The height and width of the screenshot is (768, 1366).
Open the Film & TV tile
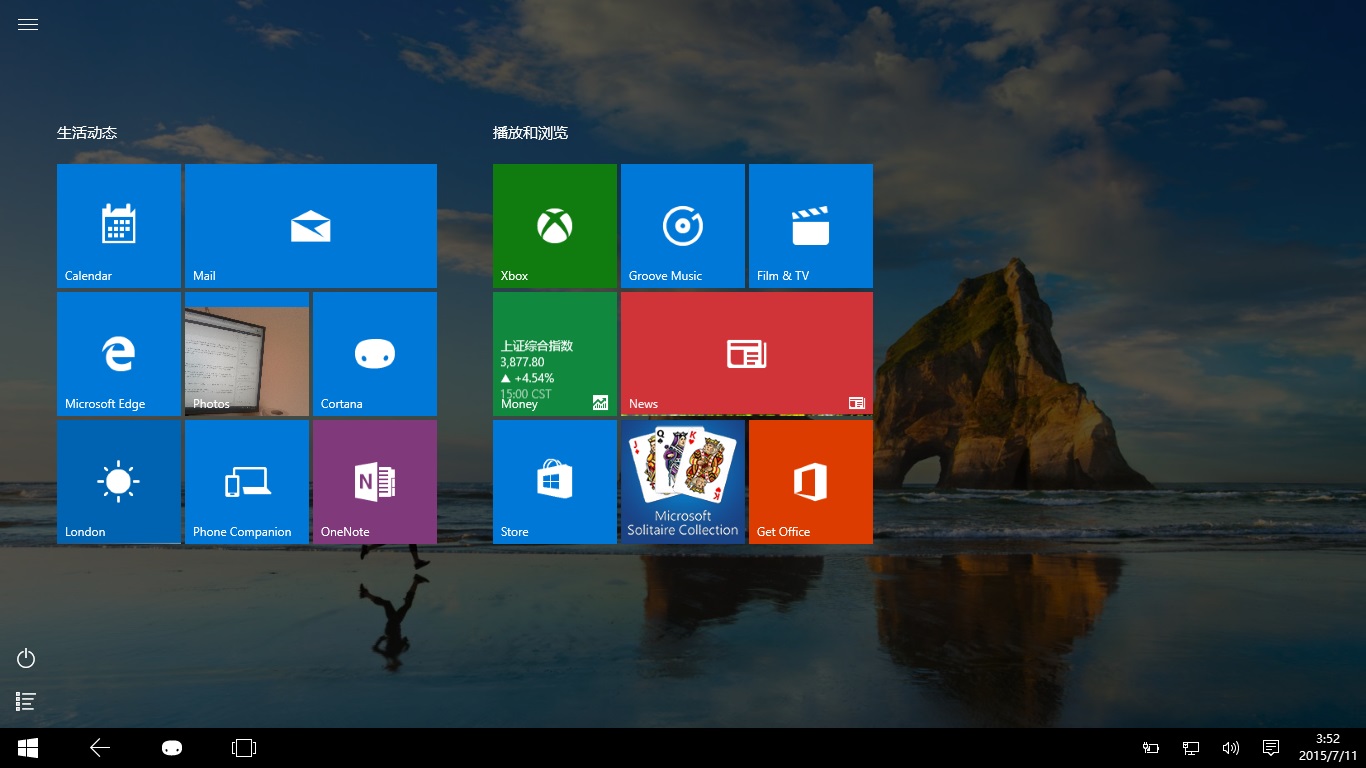tap(811, 226)
